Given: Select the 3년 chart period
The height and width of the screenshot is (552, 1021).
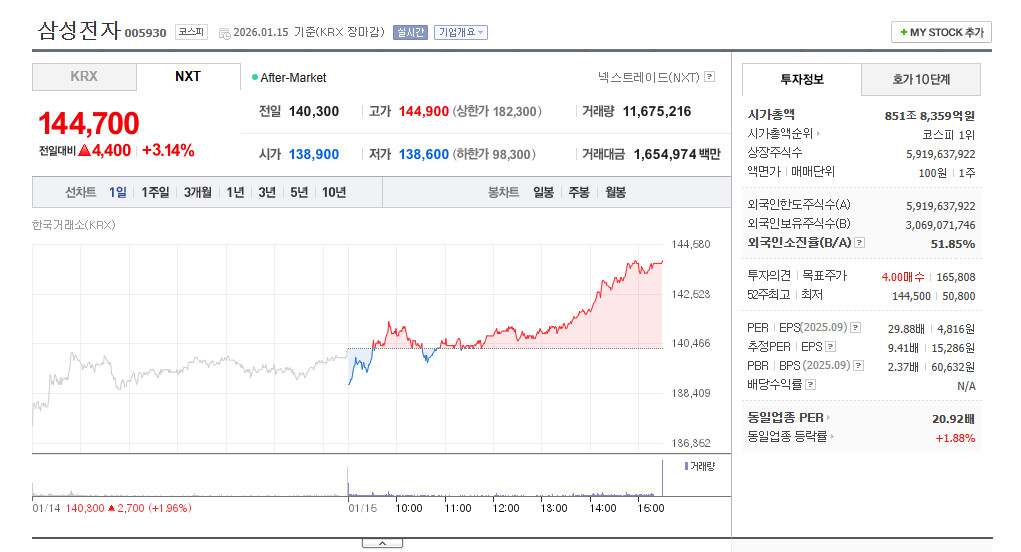Looking at the screenshot, I should click(267, 192).
